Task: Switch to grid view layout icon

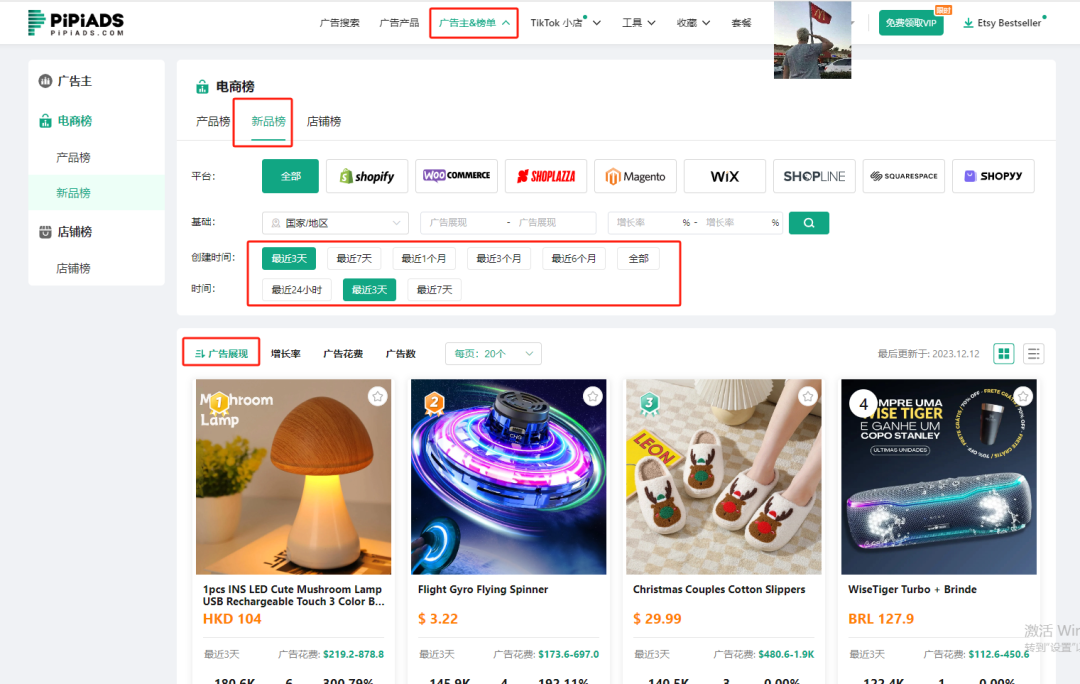Action: click(1004, 353)
